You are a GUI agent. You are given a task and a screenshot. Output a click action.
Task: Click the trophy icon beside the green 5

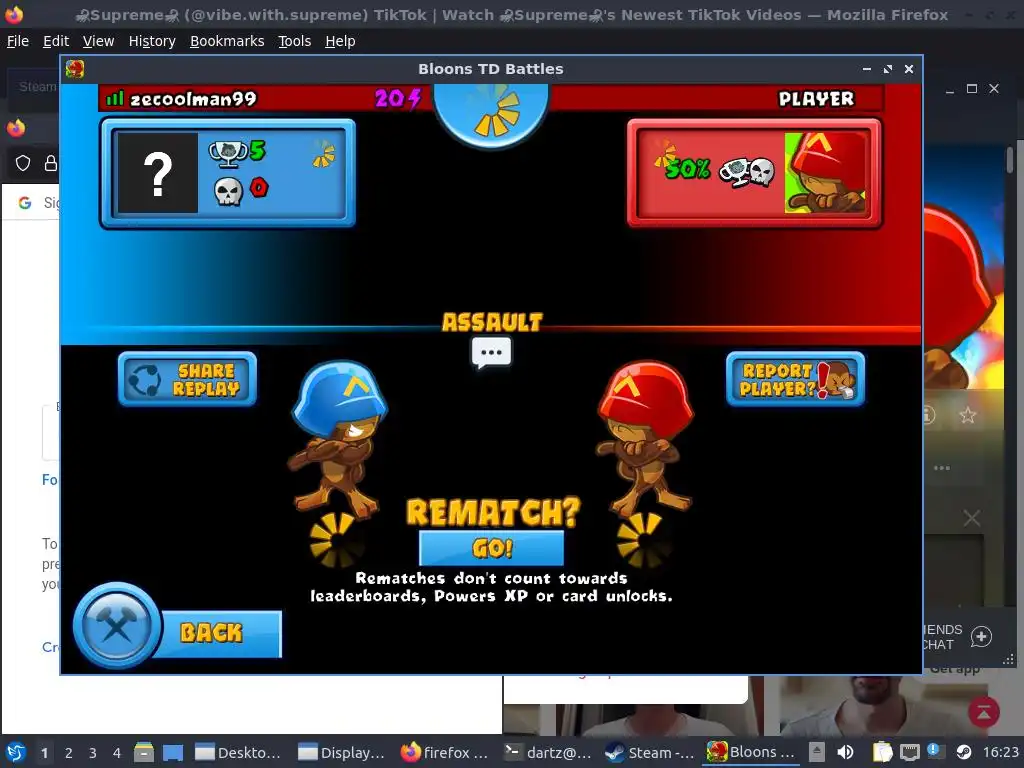coord(227,153)
